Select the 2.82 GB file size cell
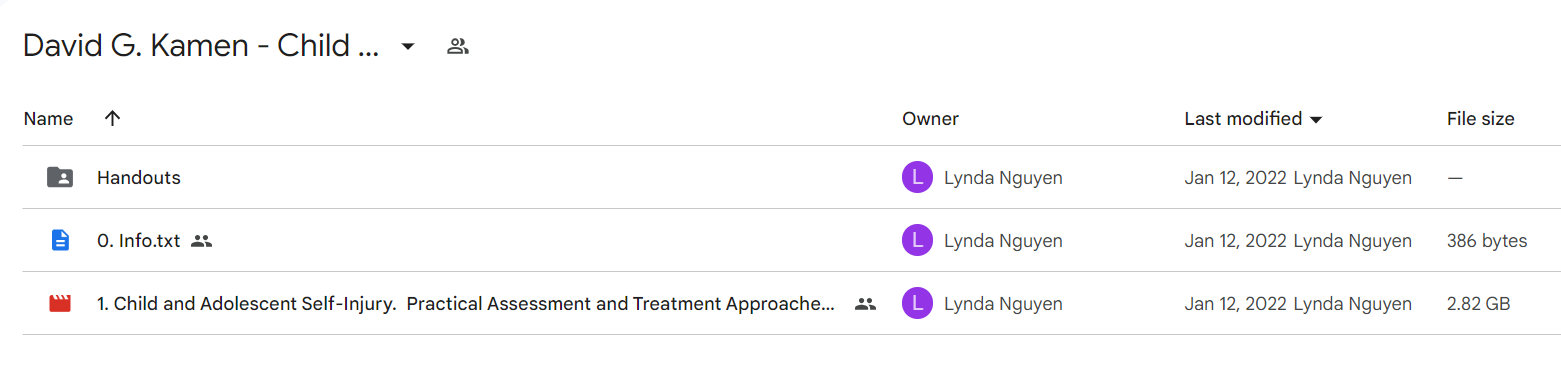 pos(1478,303)
